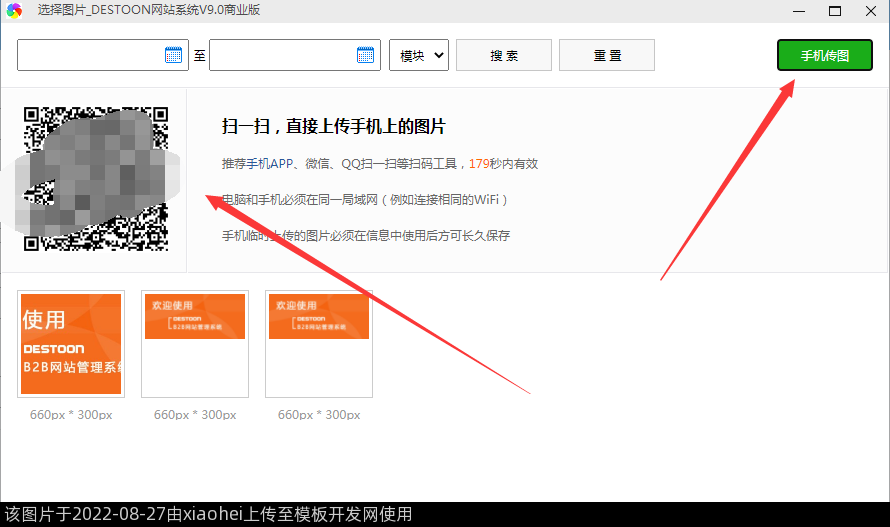Focus the end date field after 至
Screen dimensions: 890x527
coord(282,55)
